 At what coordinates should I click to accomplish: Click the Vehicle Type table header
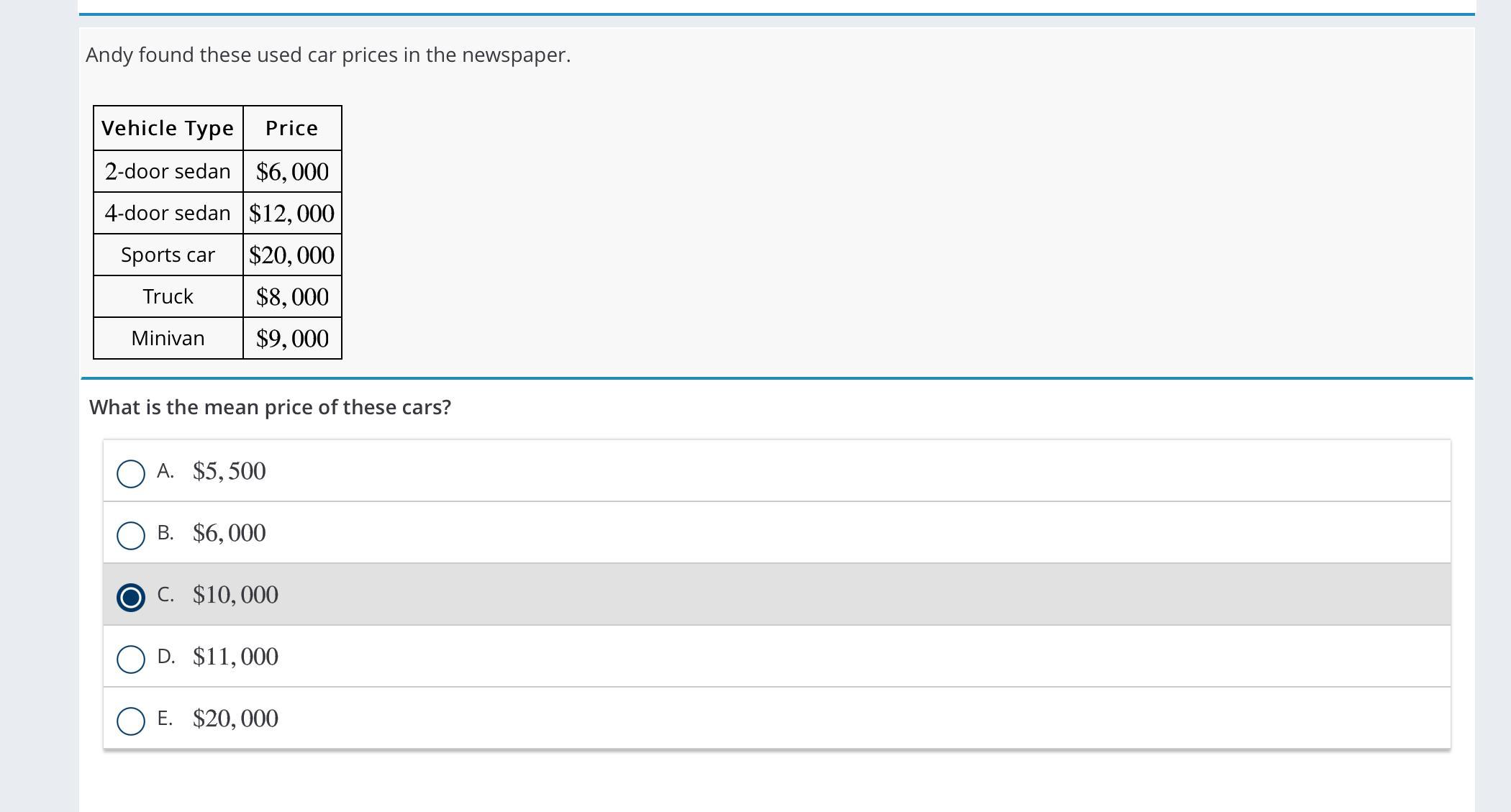pyautogui.click(x=168, y=128)
